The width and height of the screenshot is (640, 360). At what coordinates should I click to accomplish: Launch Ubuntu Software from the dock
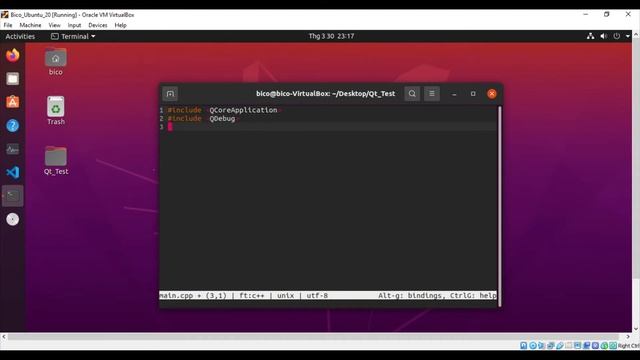click(13, 102)
